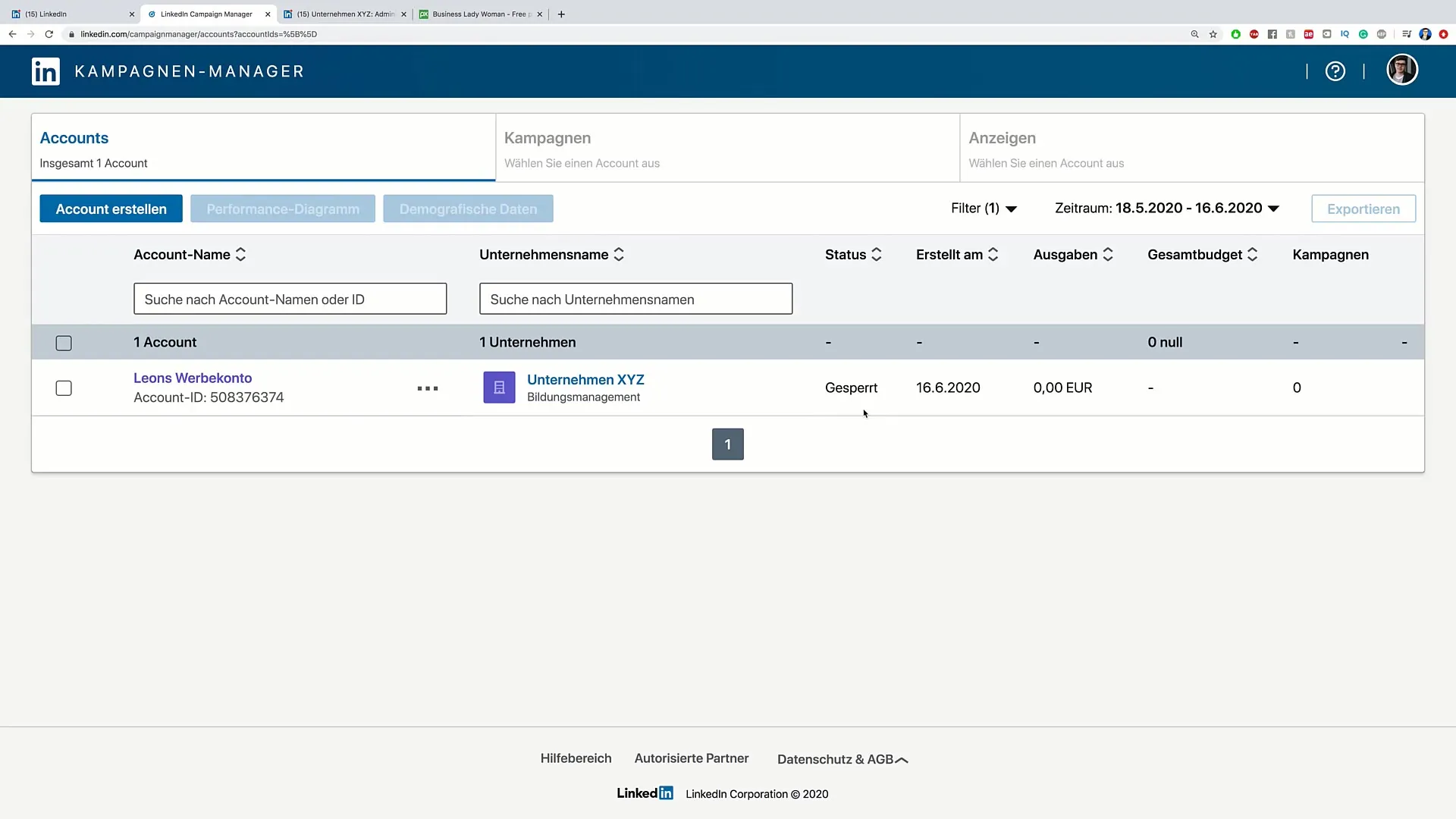The width and height of the screenshot is (1456, 819).
Task: Open the Zeitraum date range dropdown
Action: 1167,209
